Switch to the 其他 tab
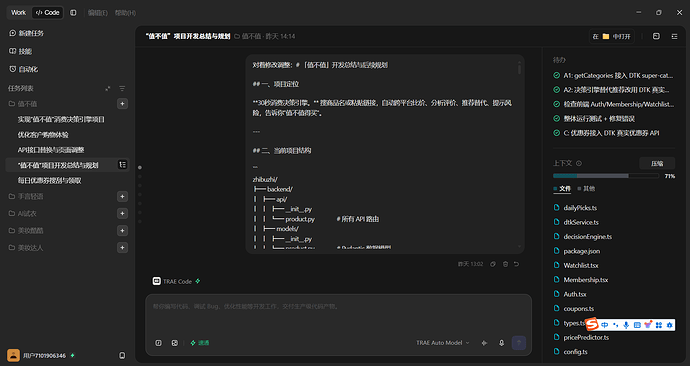 click(x=586, y=189)
